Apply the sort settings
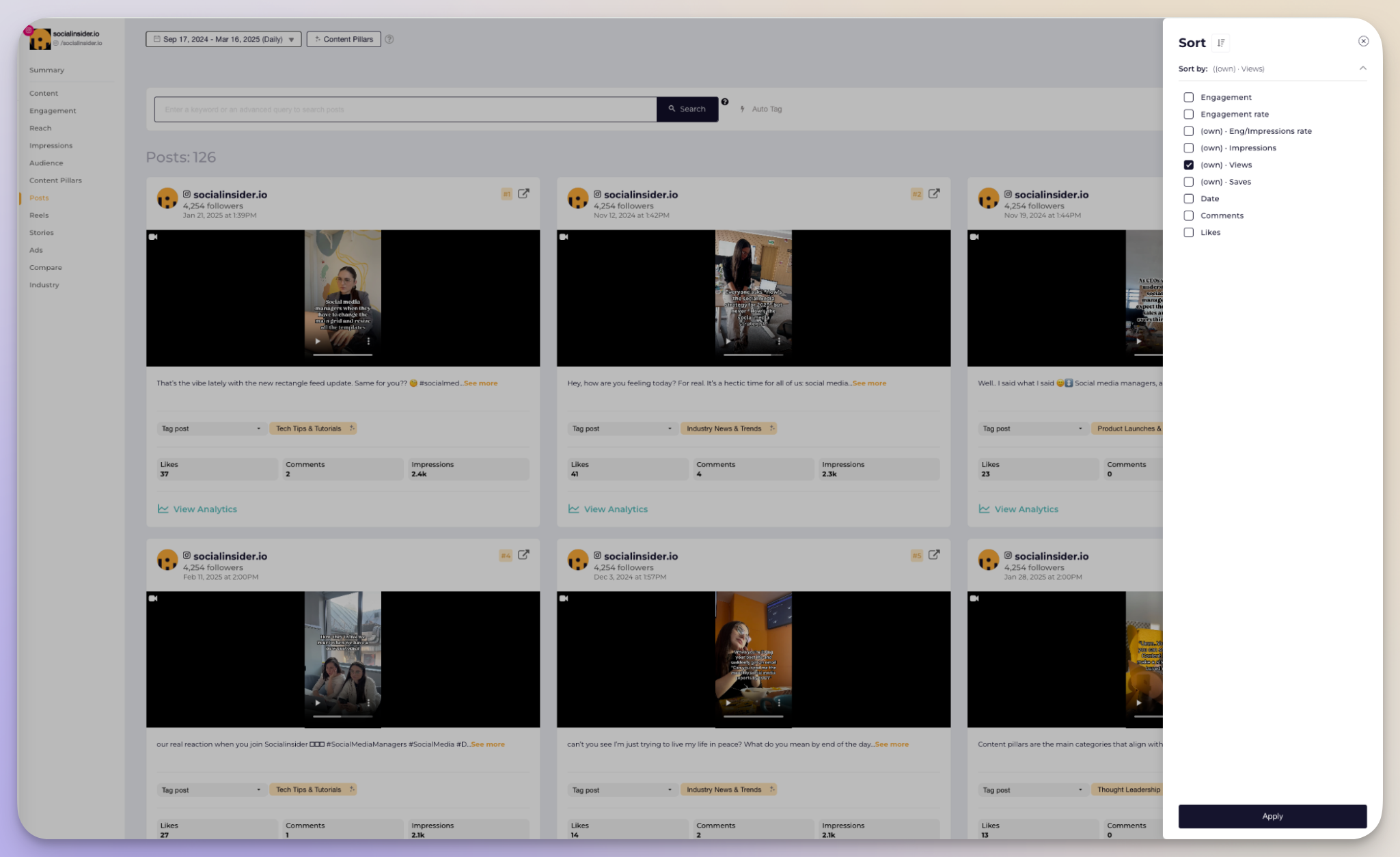1400x857 pixels. 1272,816
